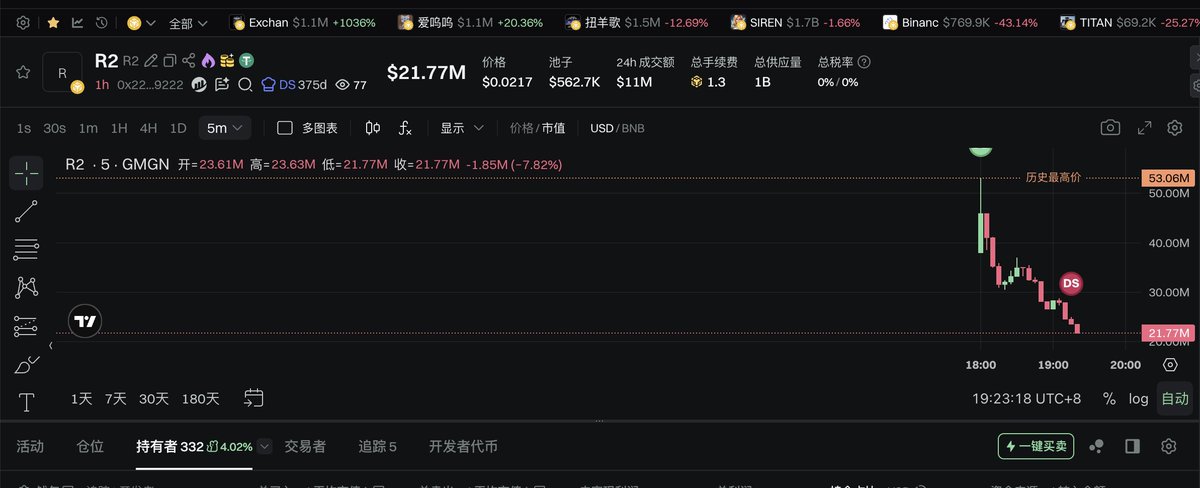The height and width of the screenshot is (488, 1200).
Task: Click the R2 token logo
Action: 62,72
